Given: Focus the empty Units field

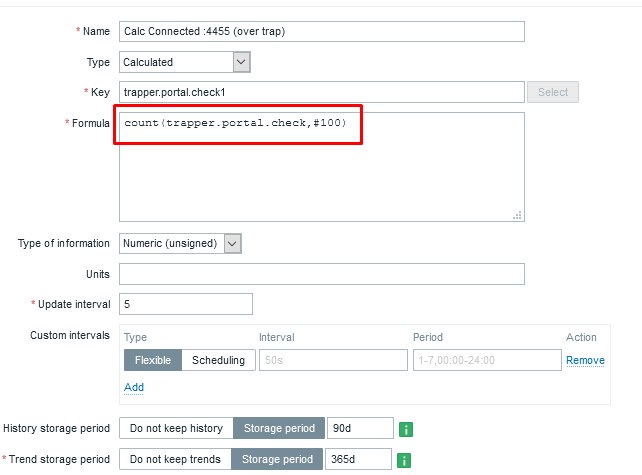Looking at the screenshot, I should (322, 274).
